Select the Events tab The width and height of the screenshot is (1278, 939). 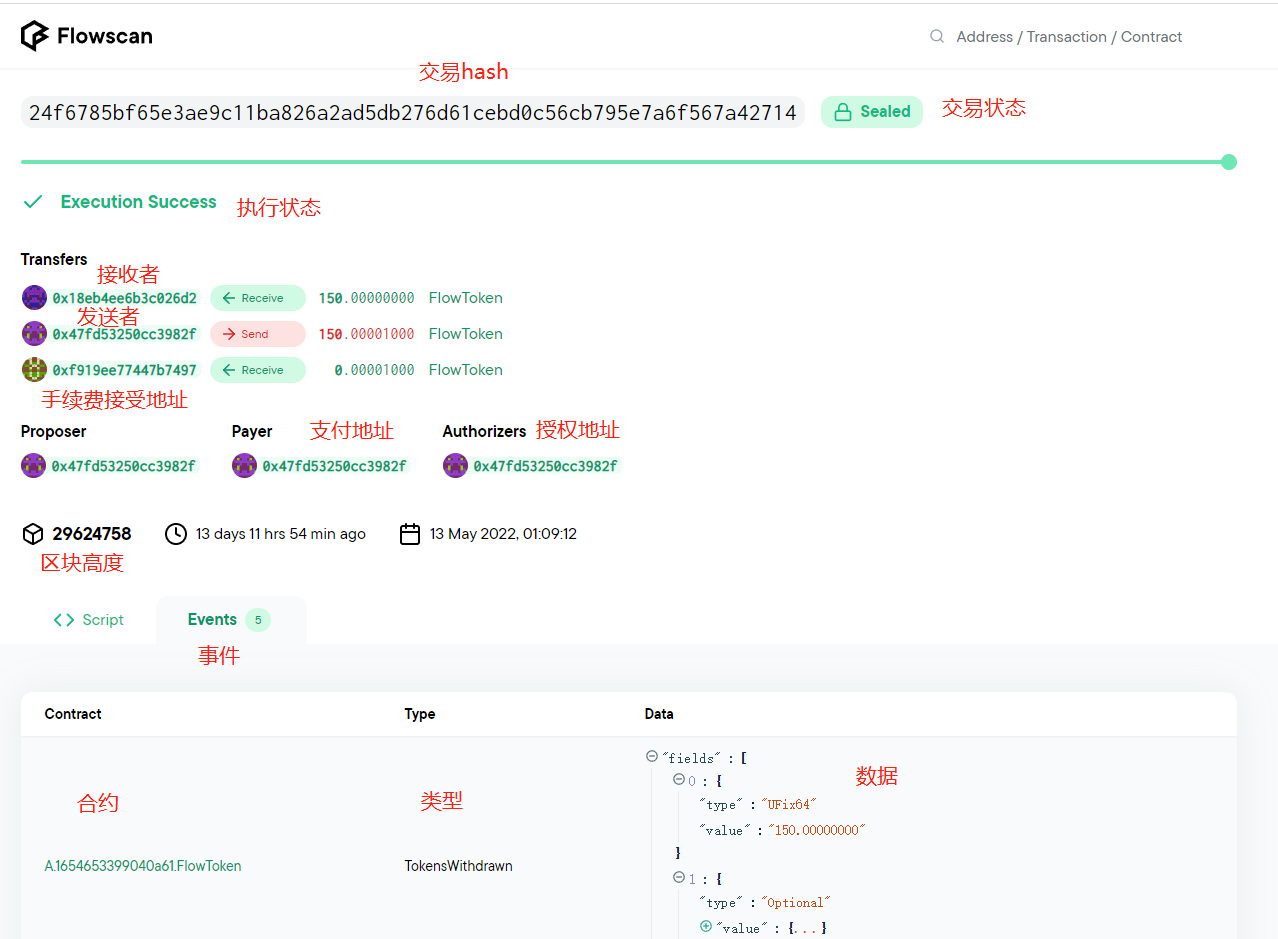click(212, 620)
